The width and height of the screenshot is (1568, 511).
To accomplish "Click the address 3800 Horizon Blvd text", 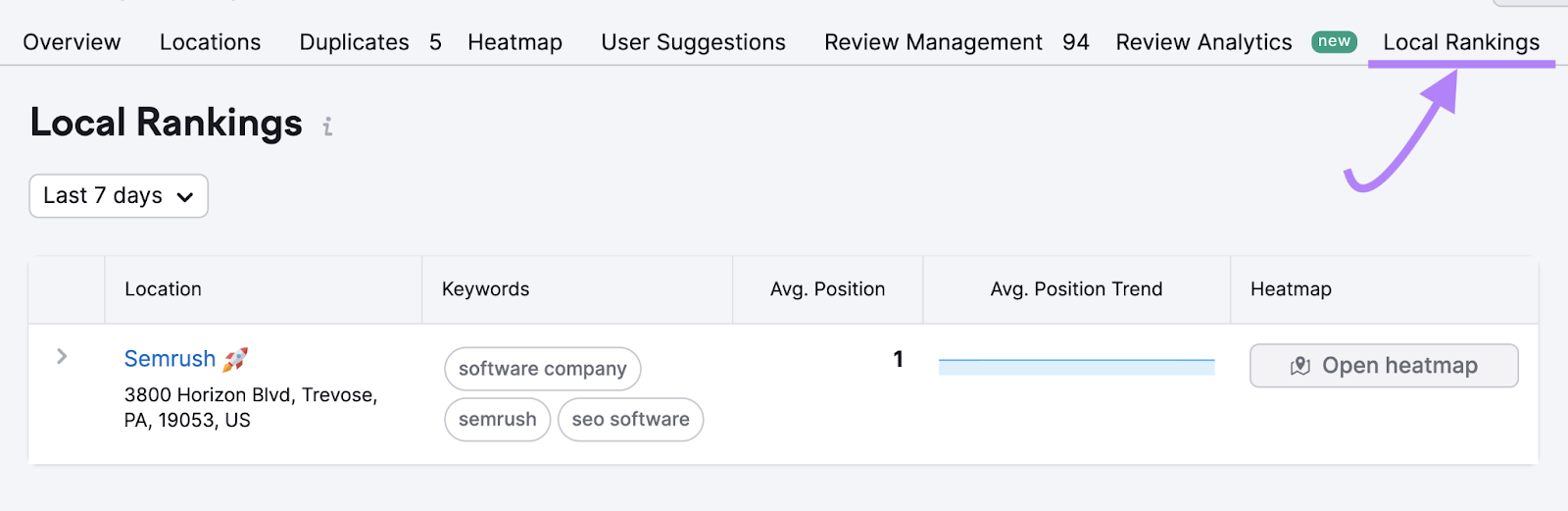I will tap(250, 407).
